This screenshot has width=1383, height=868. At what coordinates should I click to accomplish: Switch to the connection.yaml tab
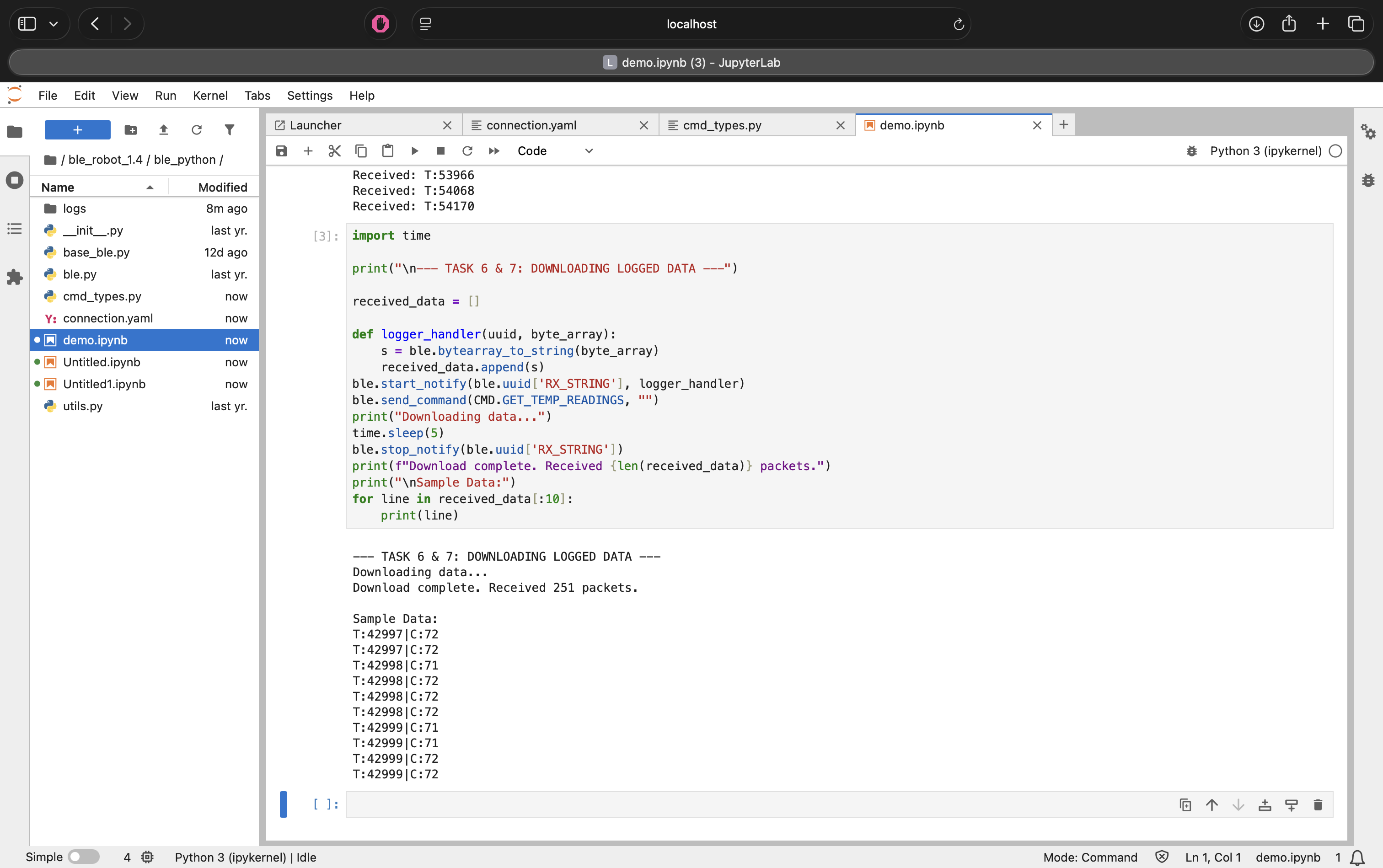[531, 124]
